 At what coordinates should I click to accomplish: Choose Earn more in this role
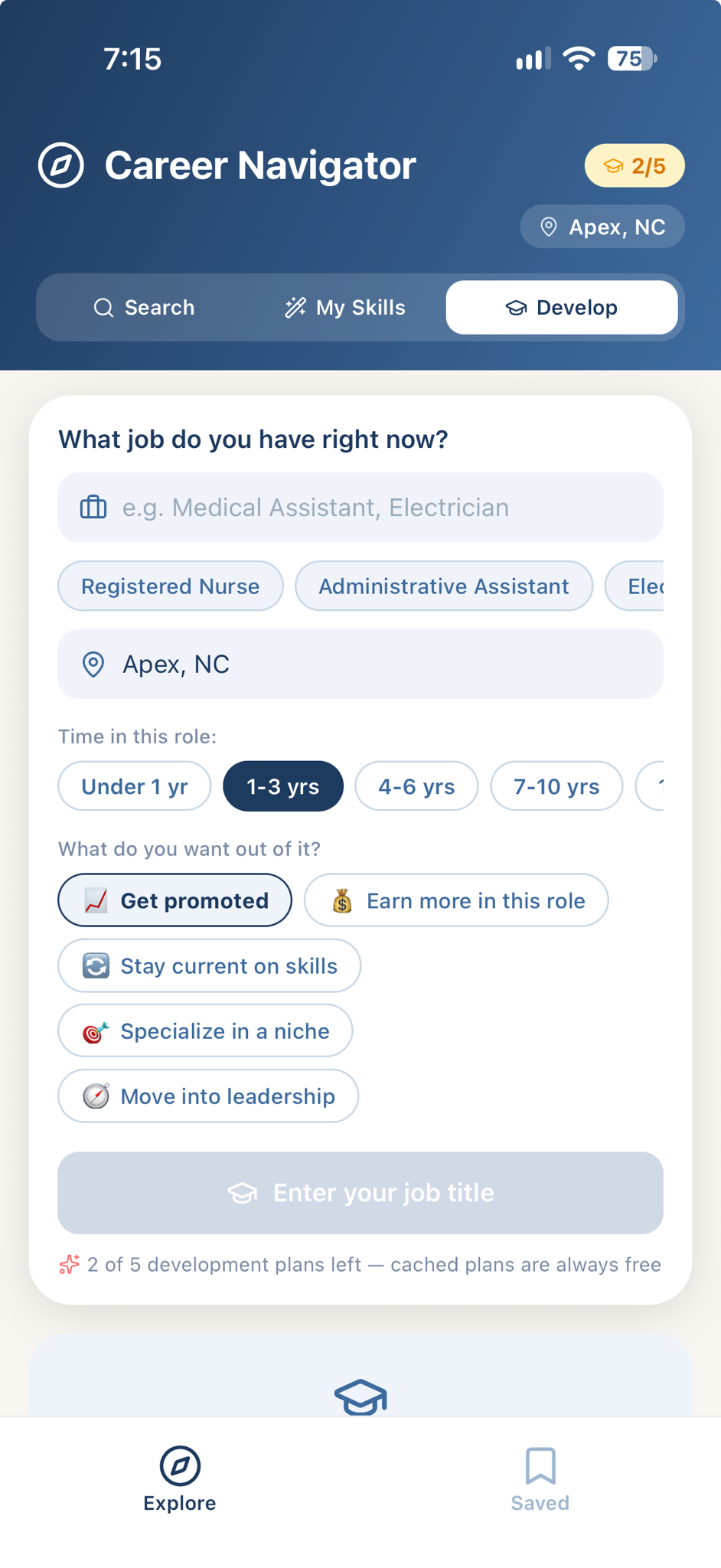click(x=456, y=900)
